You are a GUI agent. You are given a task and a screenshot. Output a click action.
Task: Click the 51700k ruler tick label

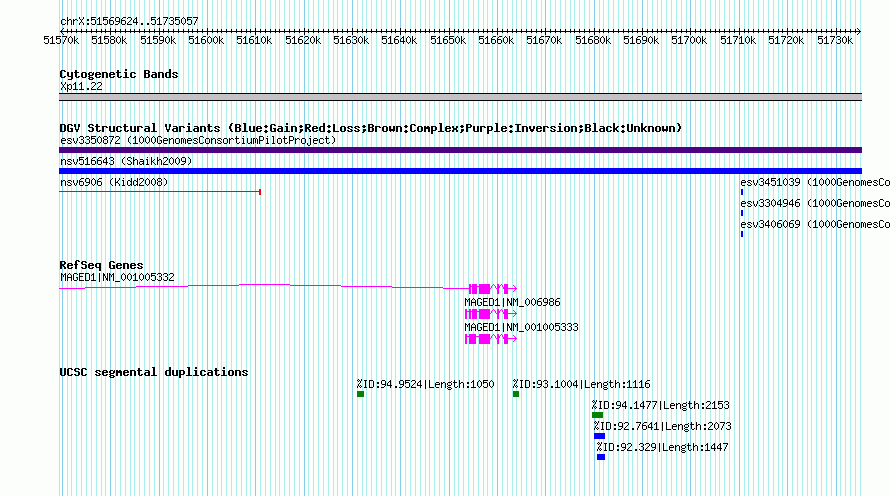(689, 41)
